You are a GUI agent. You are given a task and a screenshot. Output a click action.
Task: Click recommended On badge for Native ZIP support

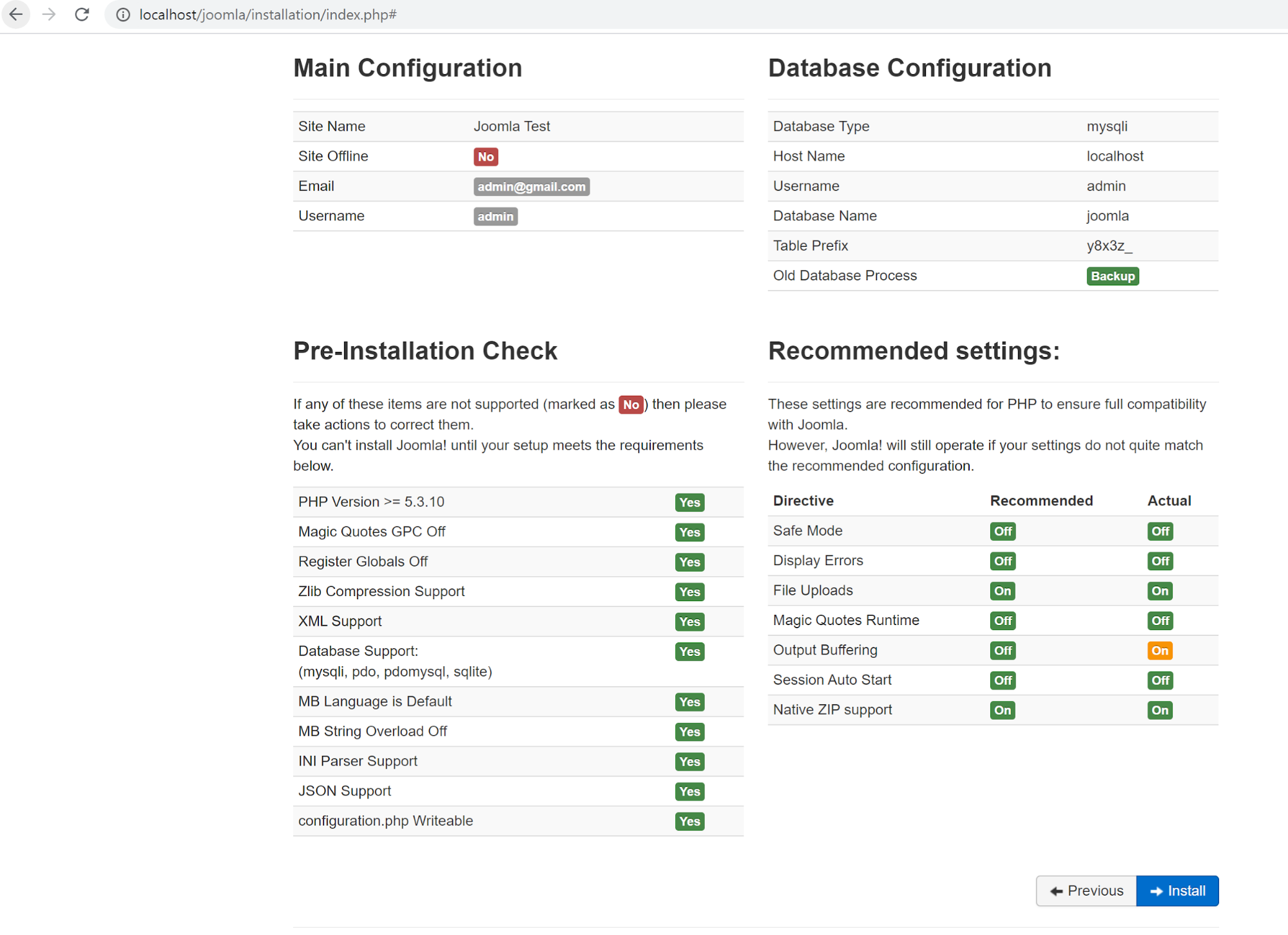[1003, 710]
